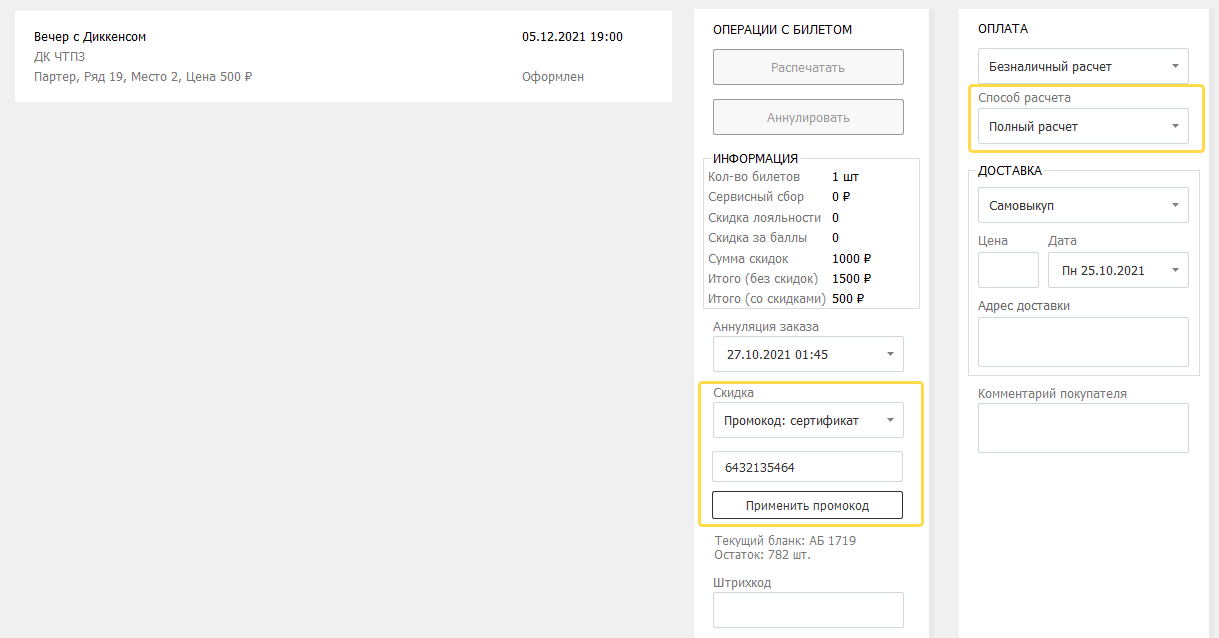Click the delivery Цена input field
The width and height of the screenshot is (1219, 638).
[1007, 270]
